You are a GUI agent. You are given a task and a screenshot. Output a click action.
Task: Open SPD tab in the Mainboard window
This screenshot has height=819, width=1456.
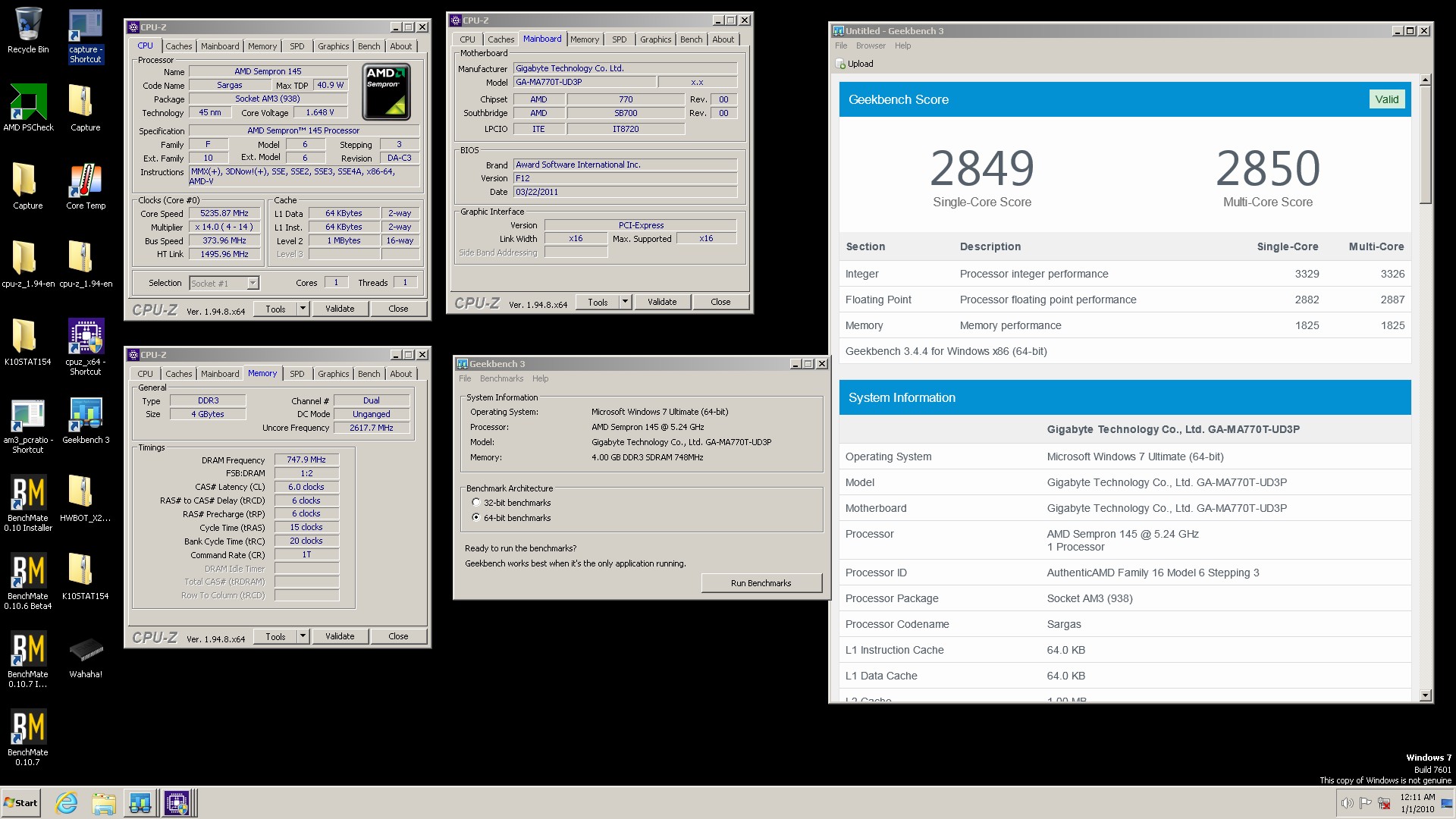click(x=620, y=39)
